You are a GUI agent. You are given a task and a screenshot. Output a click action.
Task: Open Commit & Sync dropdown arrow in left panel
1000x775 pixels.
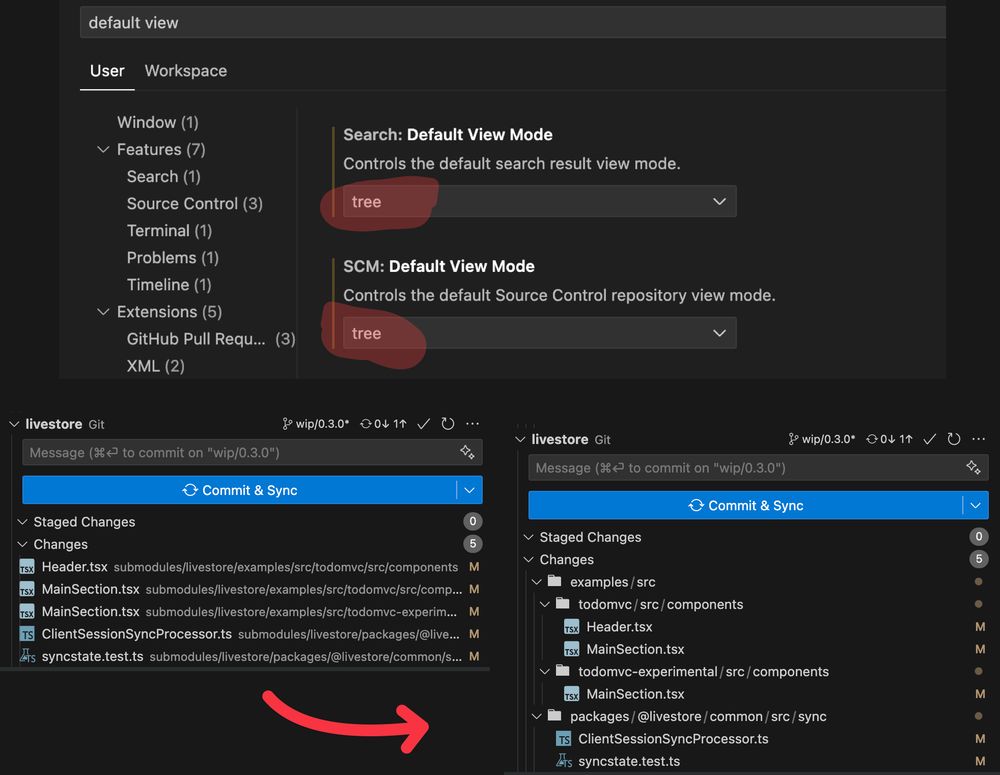(x=469, y=490)
